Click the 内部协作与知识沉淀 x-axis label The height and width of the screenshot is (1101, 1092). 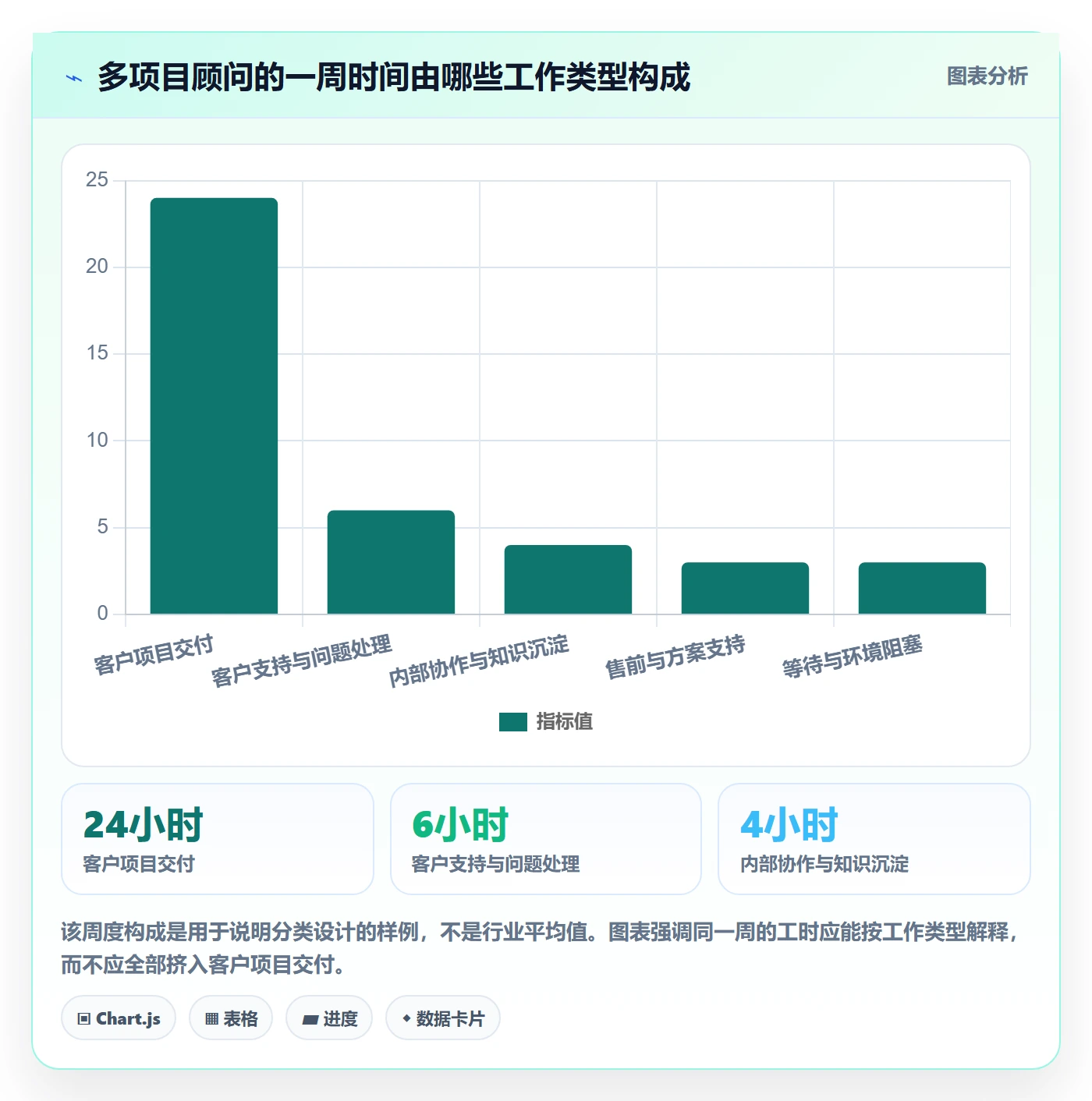[x=479, y=661]
